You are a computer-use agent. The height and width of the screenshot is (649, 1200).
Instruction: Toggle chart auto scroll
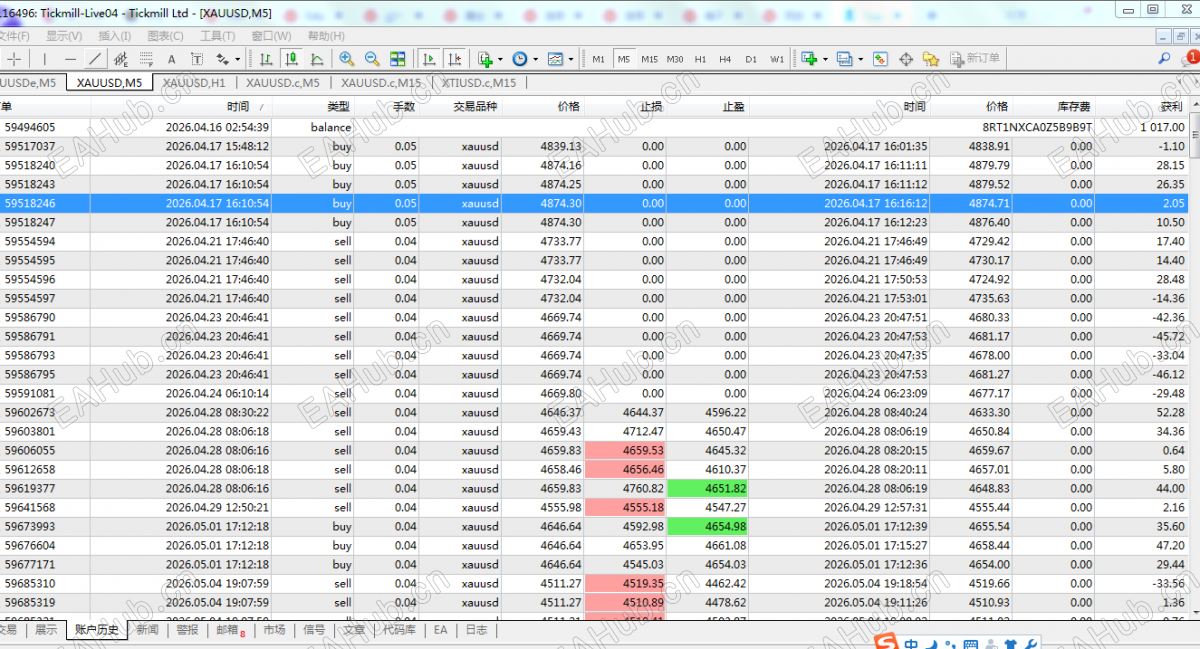coord(429,59)
